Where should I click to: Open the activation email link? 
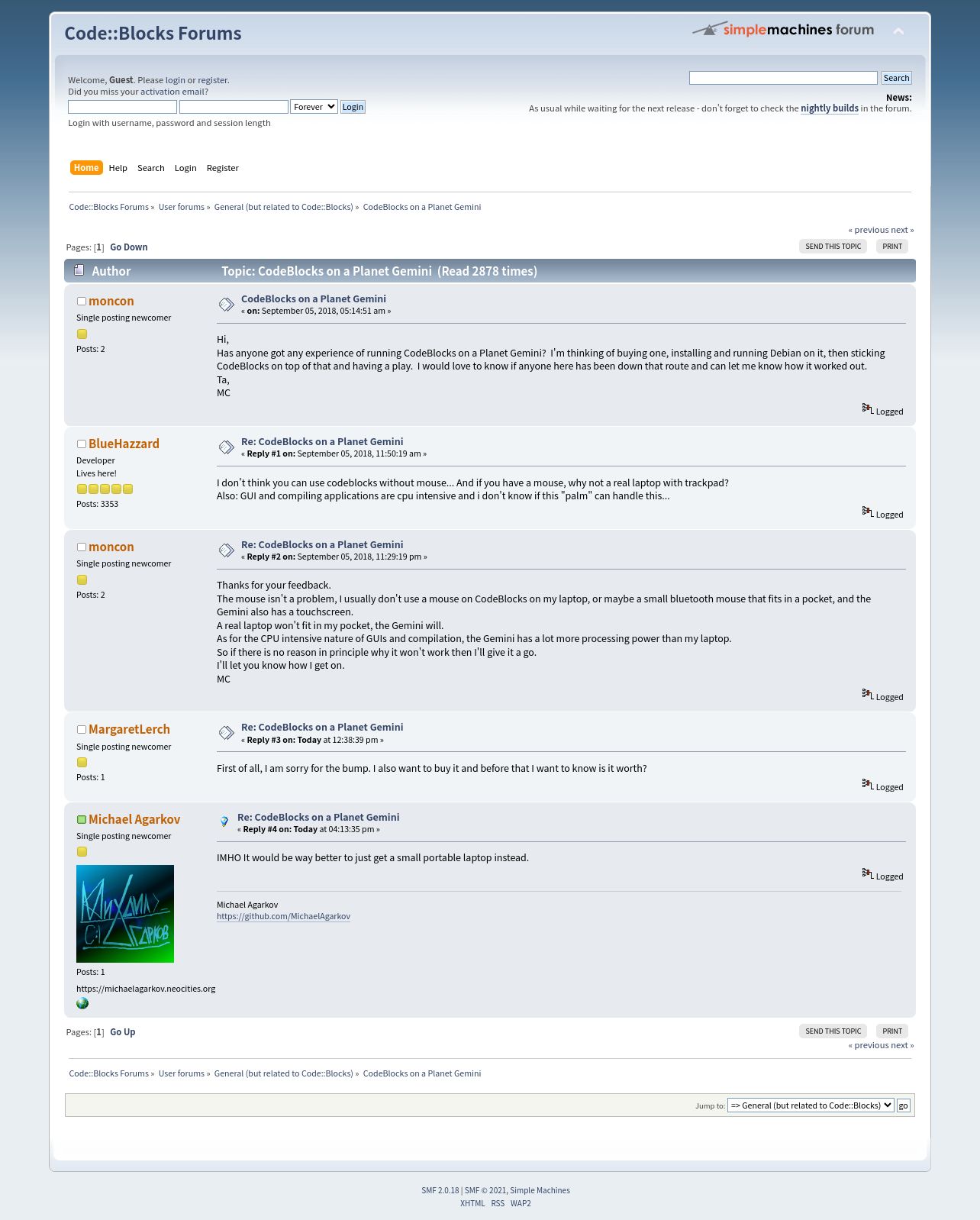(x=172, y=92)
